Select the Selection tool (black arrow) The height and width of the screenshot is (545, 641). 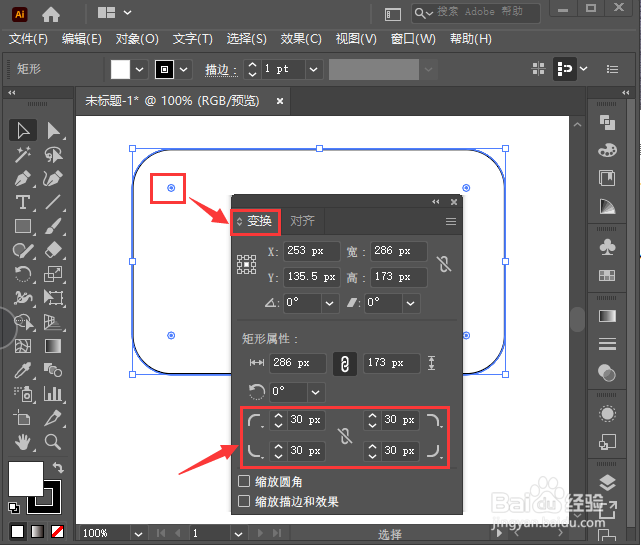[23, 130]
